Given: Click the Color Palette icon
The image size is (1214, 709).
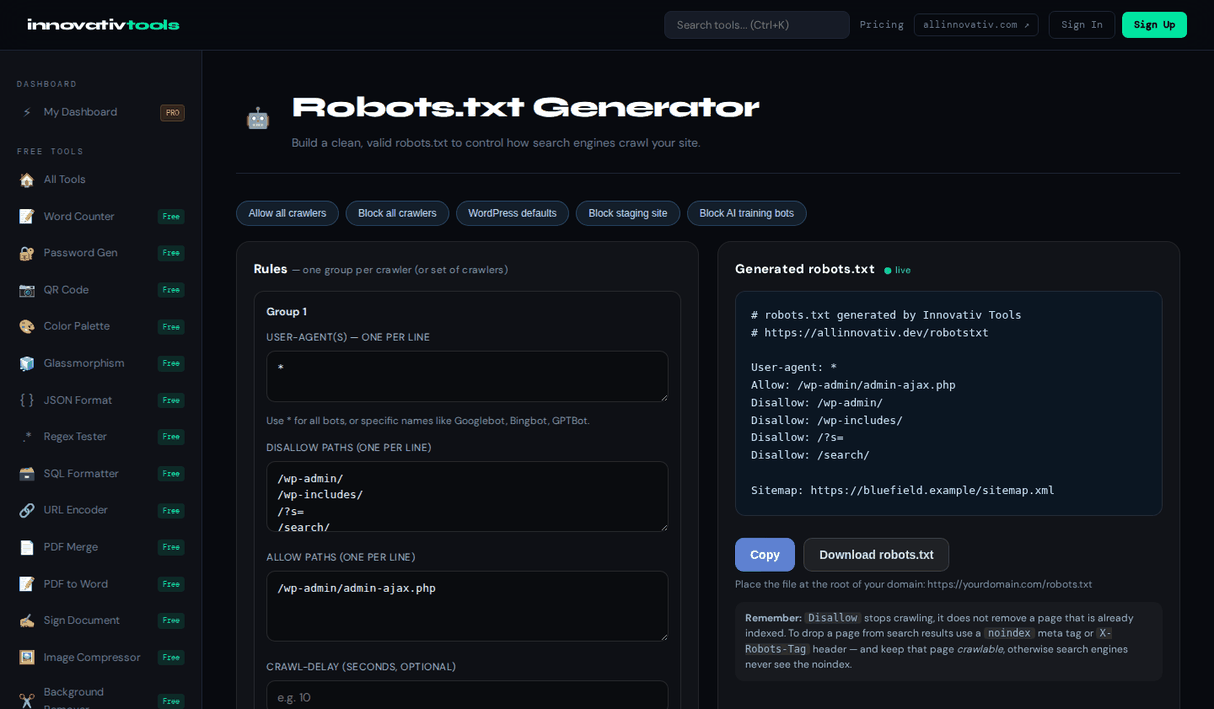Looking at the screenshot, I should [27, 326].
